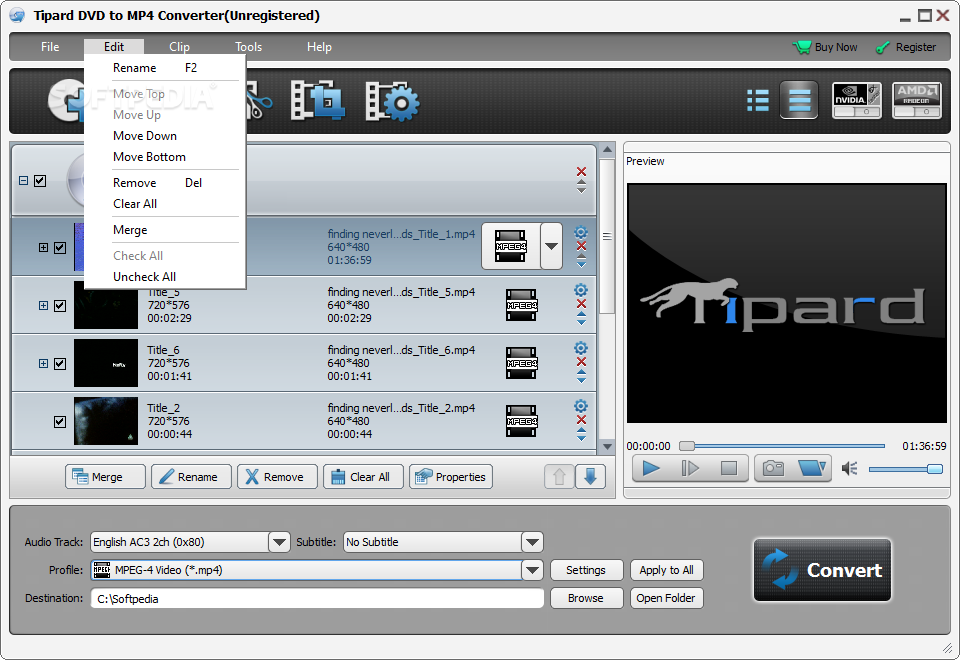The image size is (960, 660).
Task: Uncheck the Title_6 checkbox
Action: pyautogui.click(x=60, y=364)
